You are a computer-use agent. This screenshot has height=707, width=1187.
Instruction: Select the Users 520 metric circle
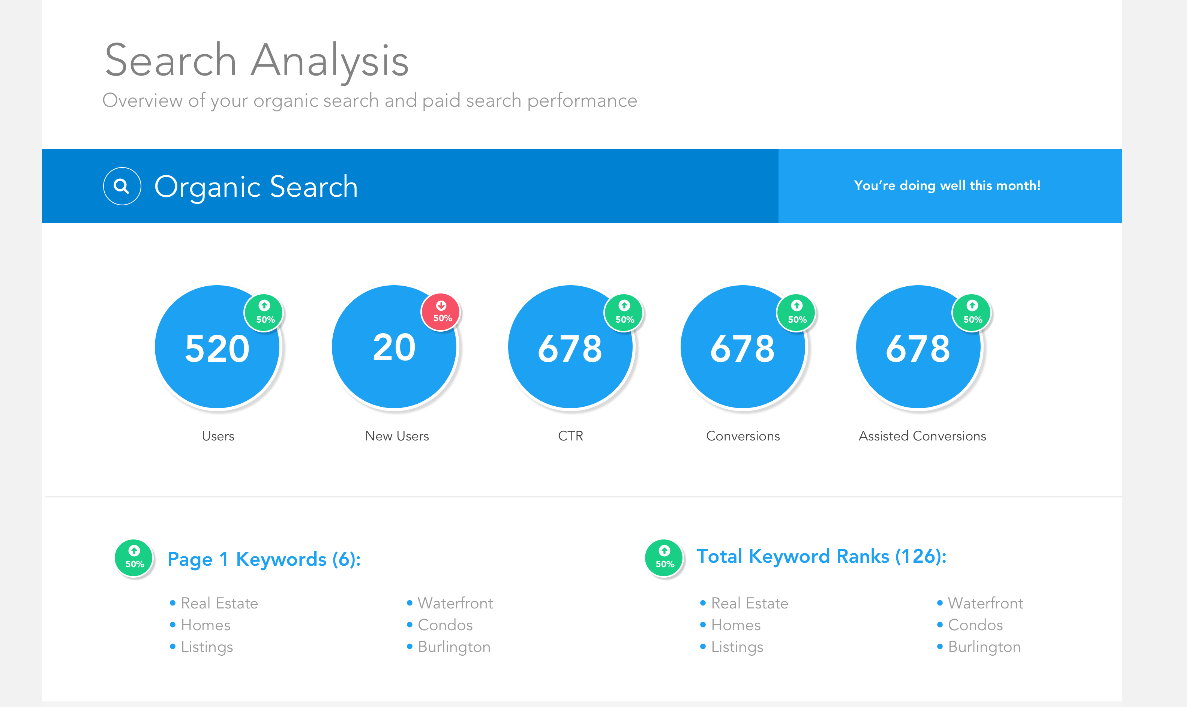pyautogui.click(x=217, y=348)
